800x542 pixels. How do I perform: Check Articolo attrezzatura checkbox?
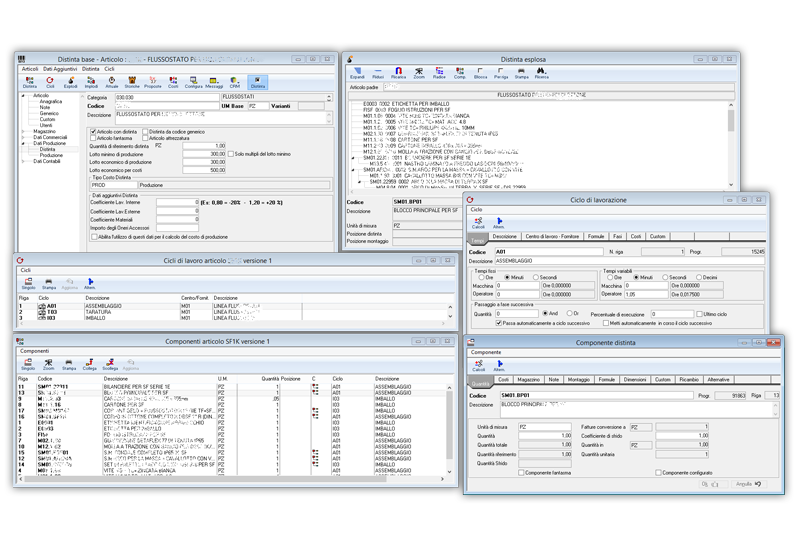(x=145, y=138)
